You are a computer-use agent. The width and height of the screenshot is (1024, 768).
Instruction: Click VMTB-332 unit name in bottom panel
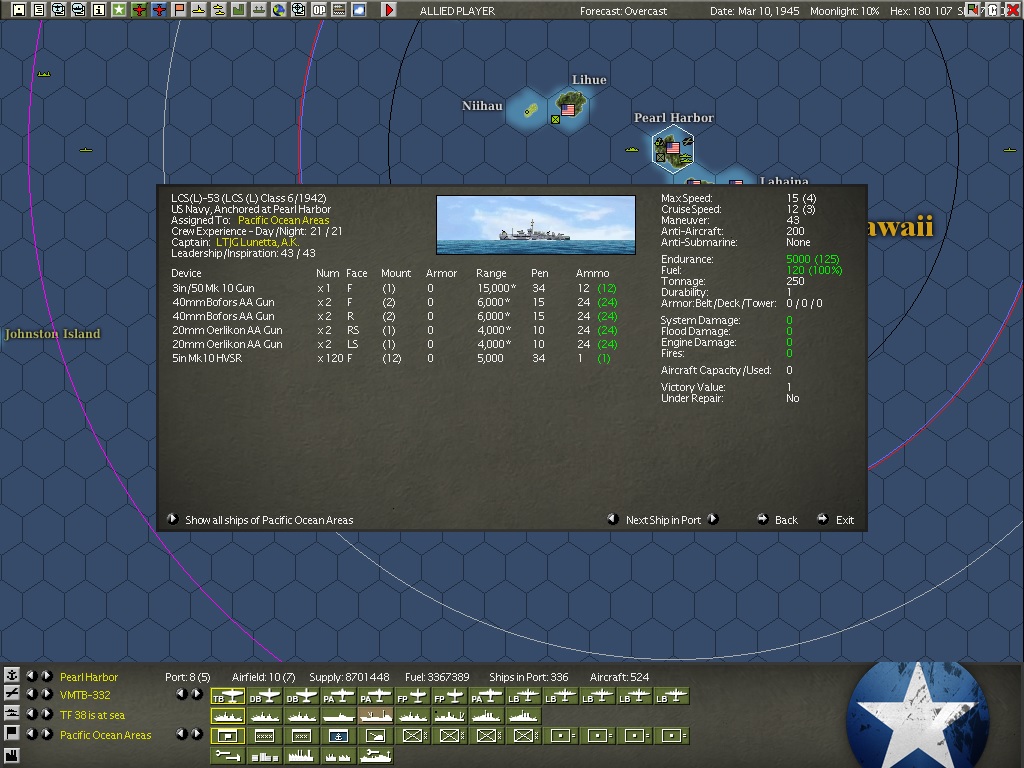(85, 695)
